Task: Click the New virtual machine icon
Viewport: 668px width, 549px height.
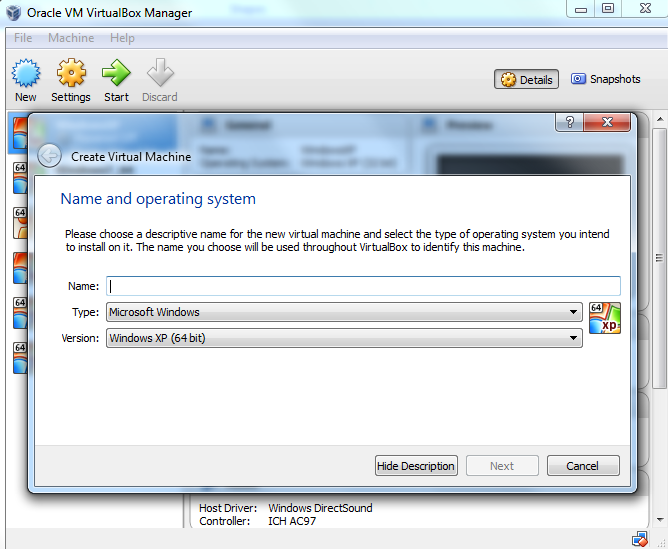Action: click(x=26, y=76)
